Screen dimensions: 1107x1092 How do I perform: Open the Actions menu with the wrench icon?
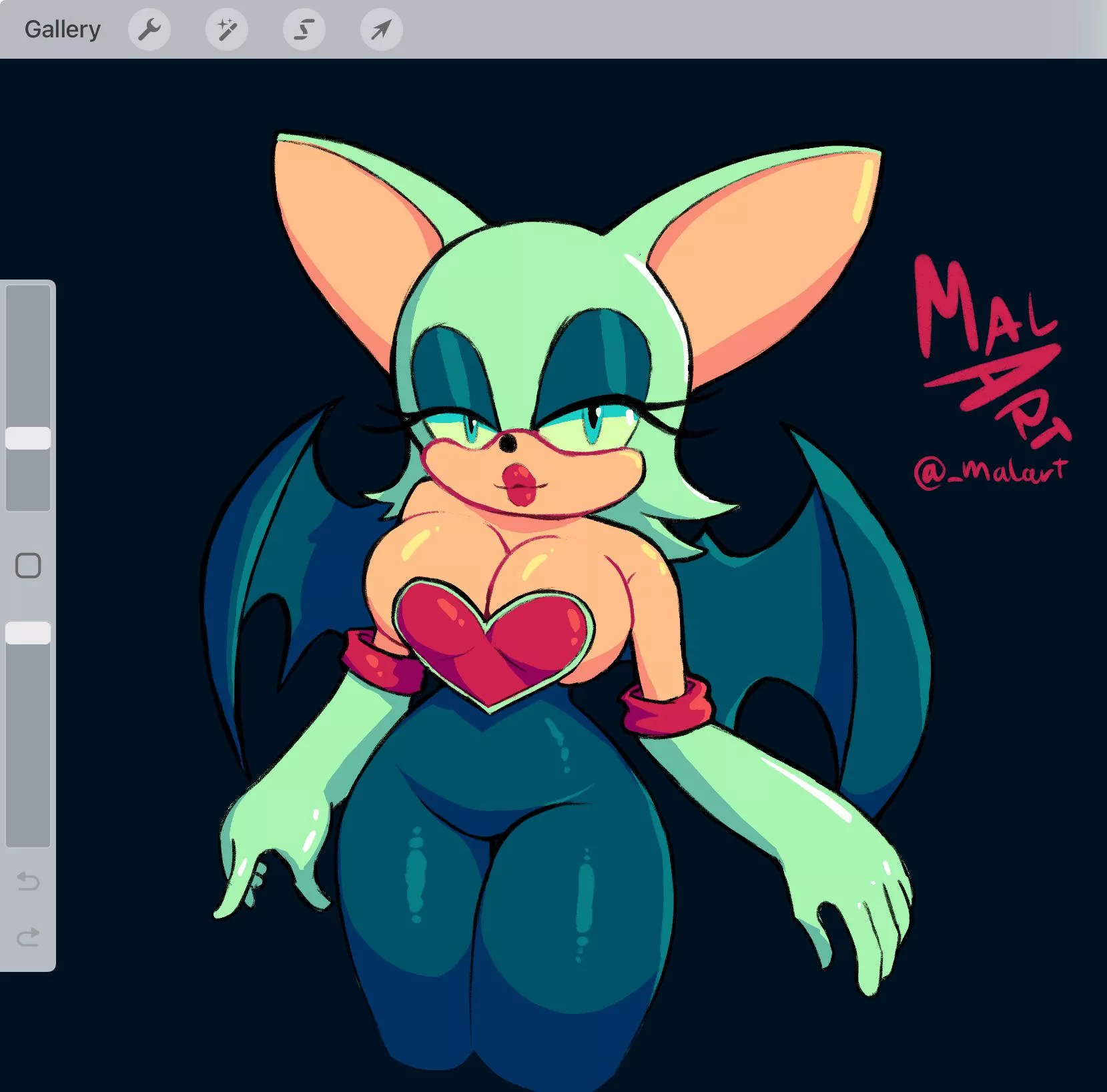point(149,29)
